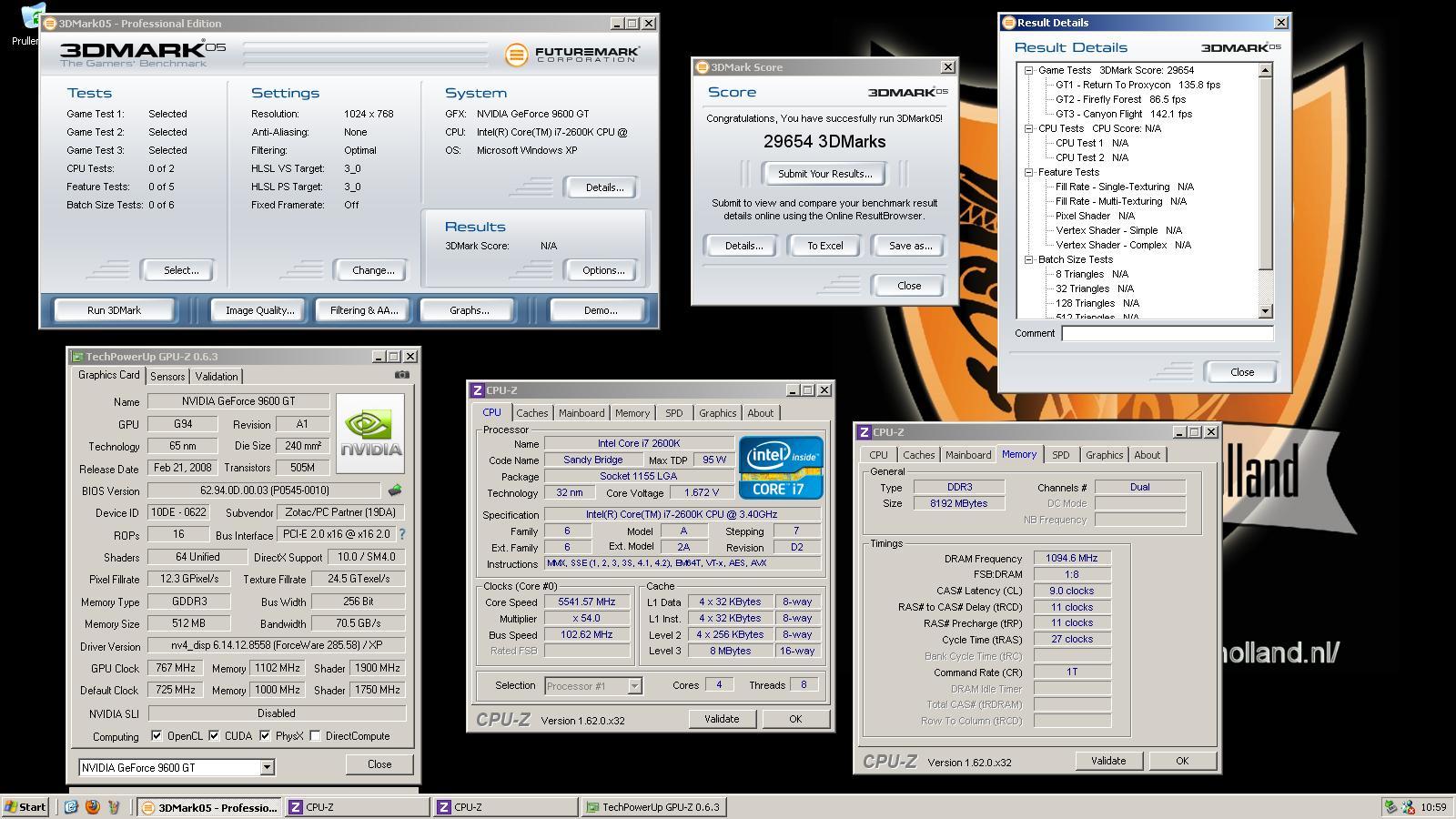Click the second system tray icon
1456x819 pixels.
[x=1408, y=807]
